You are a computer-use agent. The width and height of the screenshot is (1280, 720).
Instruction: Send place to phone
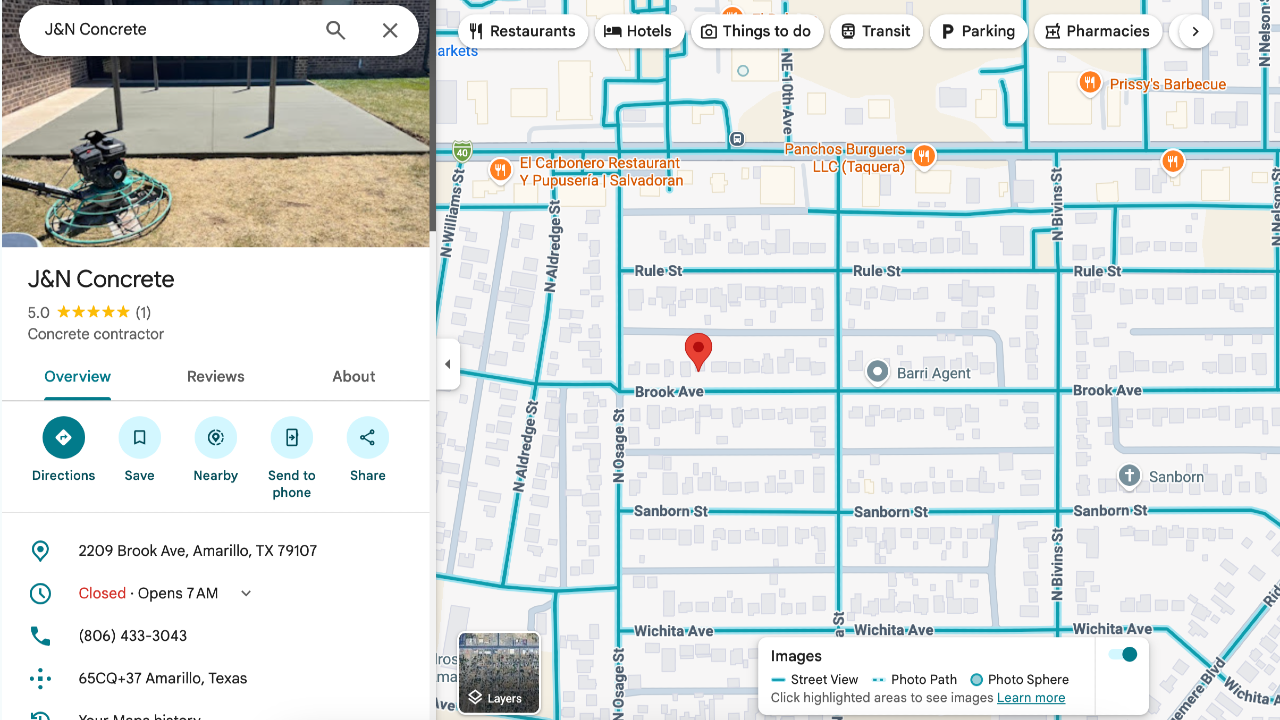(x=292, y=438)
